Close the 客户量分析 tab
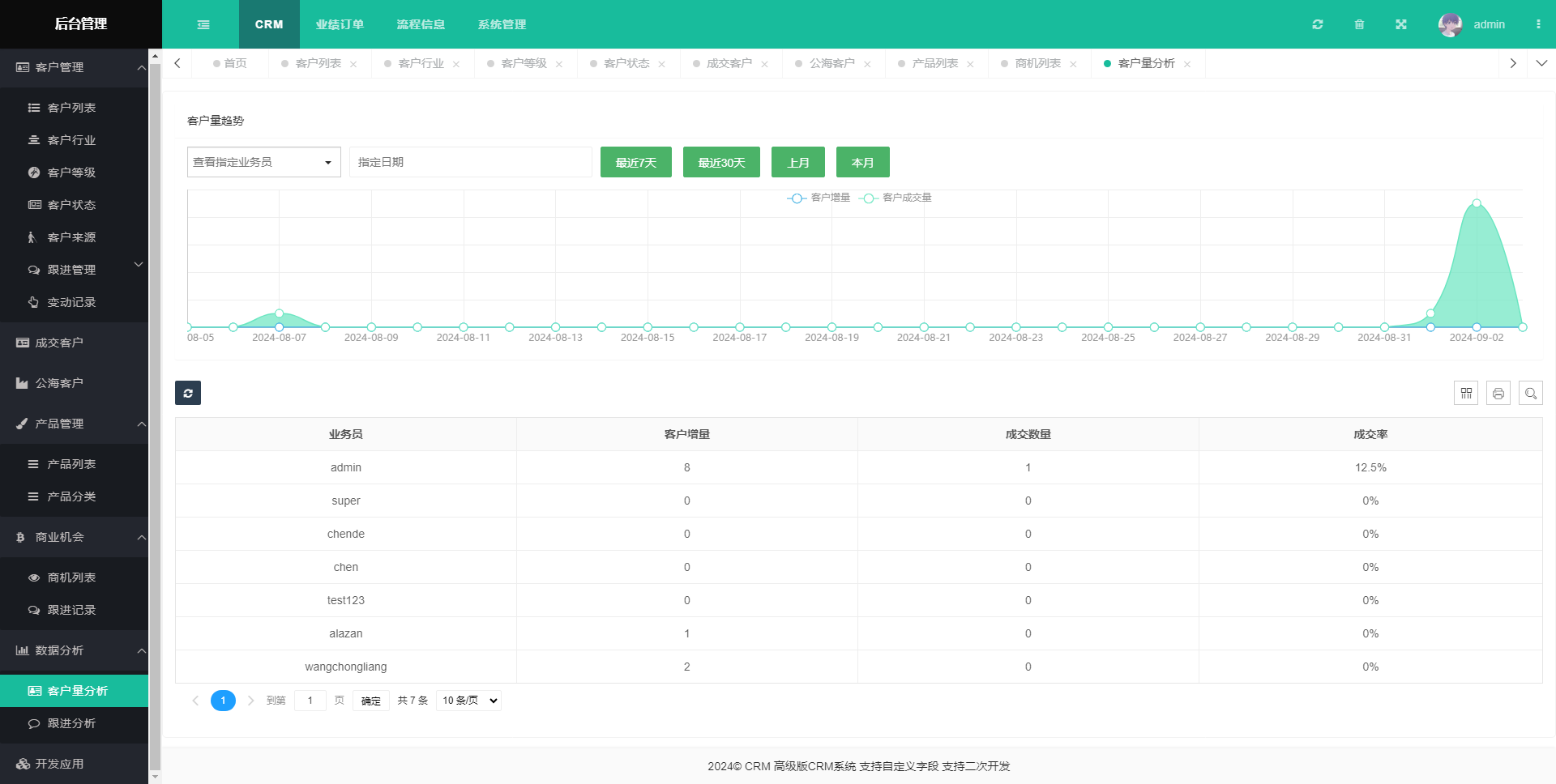Image resolution: width=1556 pixels, height=784 pixels. pos(1187,64)
